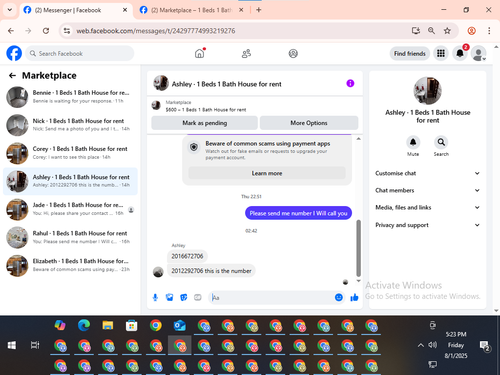Open Corey conversation in list
This screenshot has height=375, width=500.
70,153
